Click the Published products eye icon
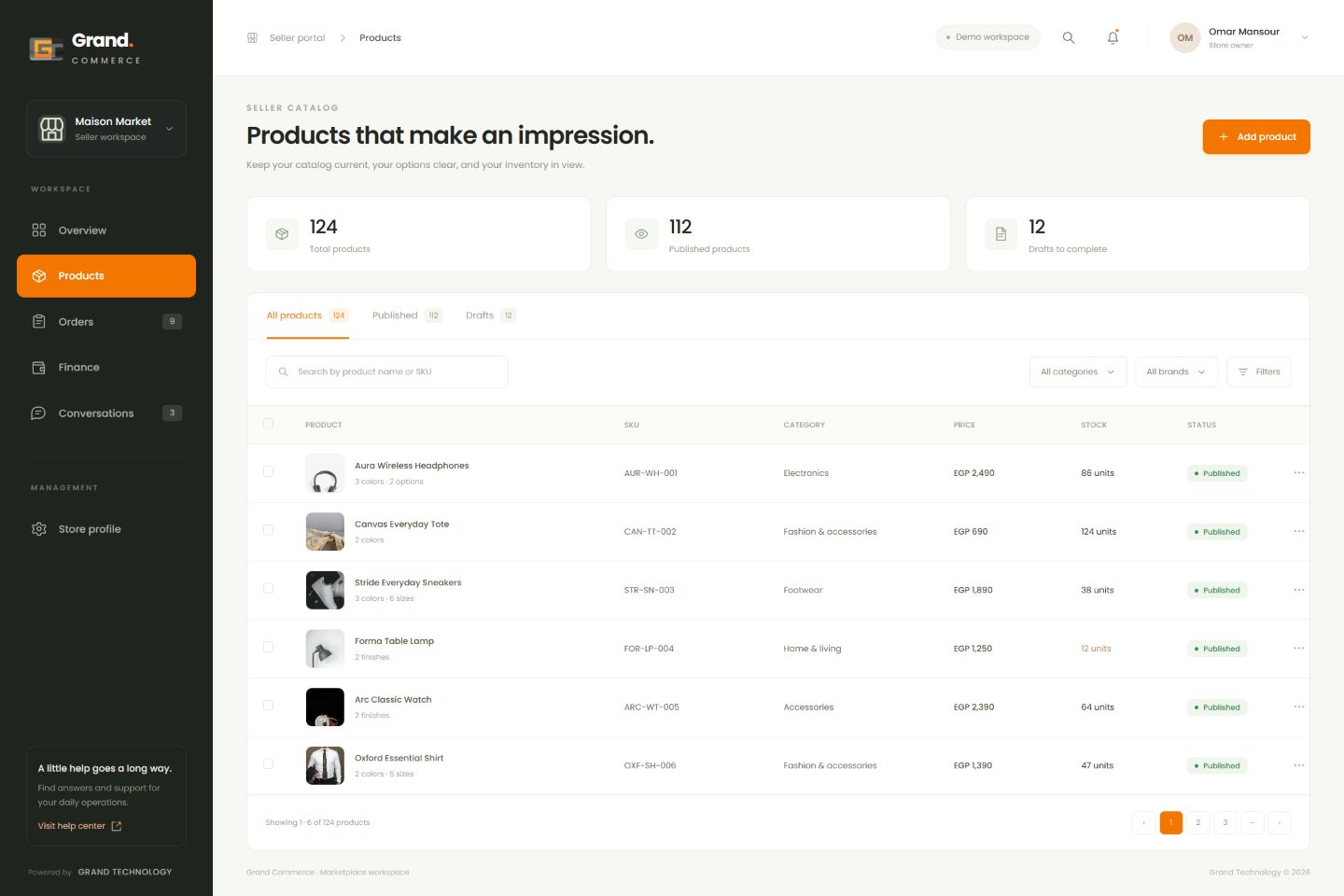This screenshot has height=896, width=1344. pos(641,234)
